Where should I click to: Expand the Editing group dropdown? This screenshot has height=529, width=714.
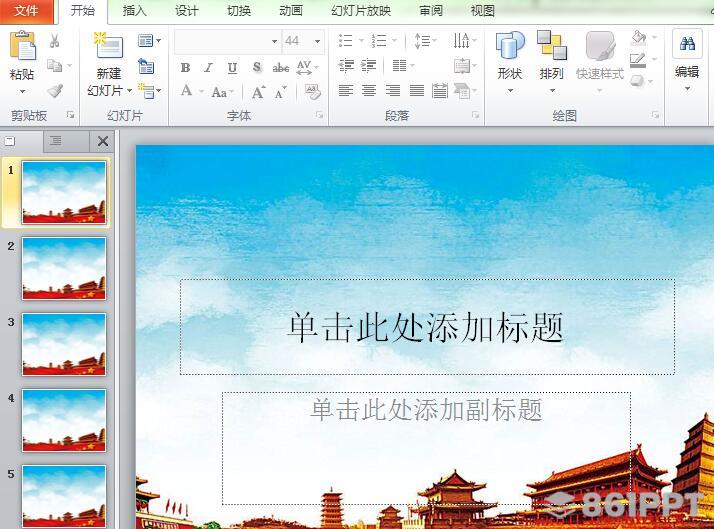(687, 88)
